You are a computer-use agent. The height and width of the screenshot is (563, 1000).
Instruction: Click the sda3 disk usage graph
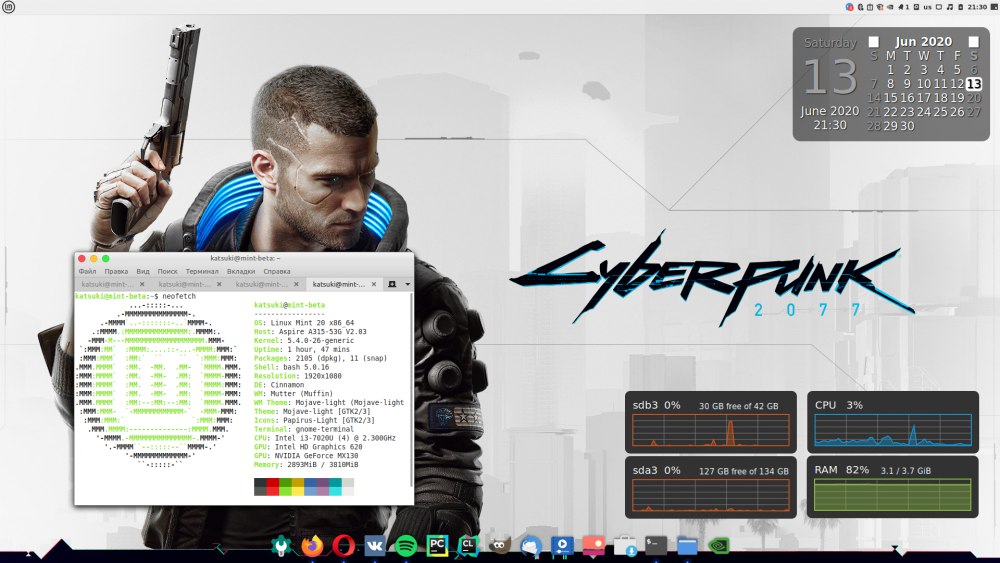click(x=710, y=495)
